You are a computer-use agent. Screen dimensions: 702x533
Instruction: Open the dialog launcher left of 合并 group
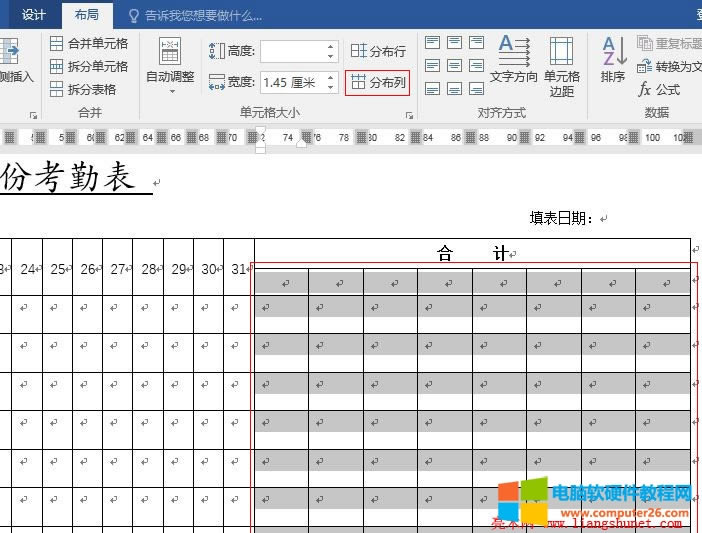point(33,115)
